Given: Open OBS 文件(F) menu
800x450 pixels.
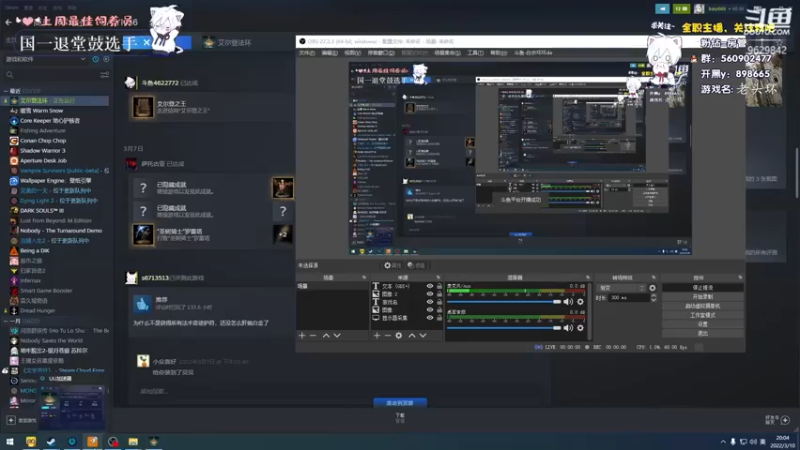Looking at the screenshot, I should (x=307, y=53).
